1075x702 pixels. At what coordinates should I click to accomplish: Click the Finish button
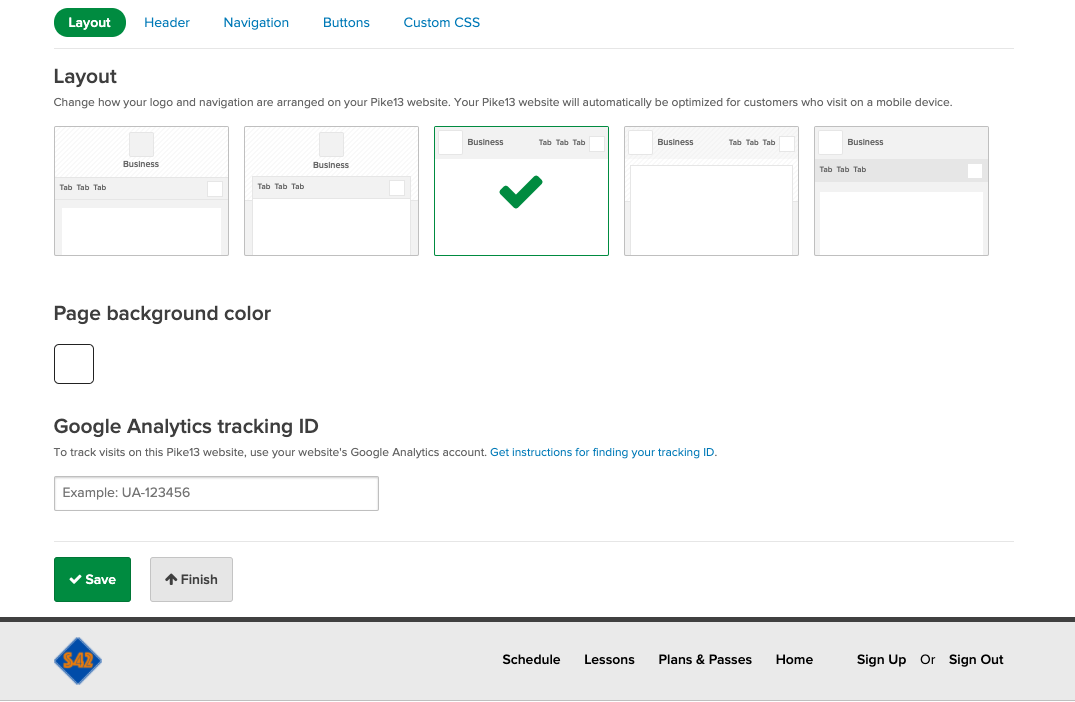191,579
